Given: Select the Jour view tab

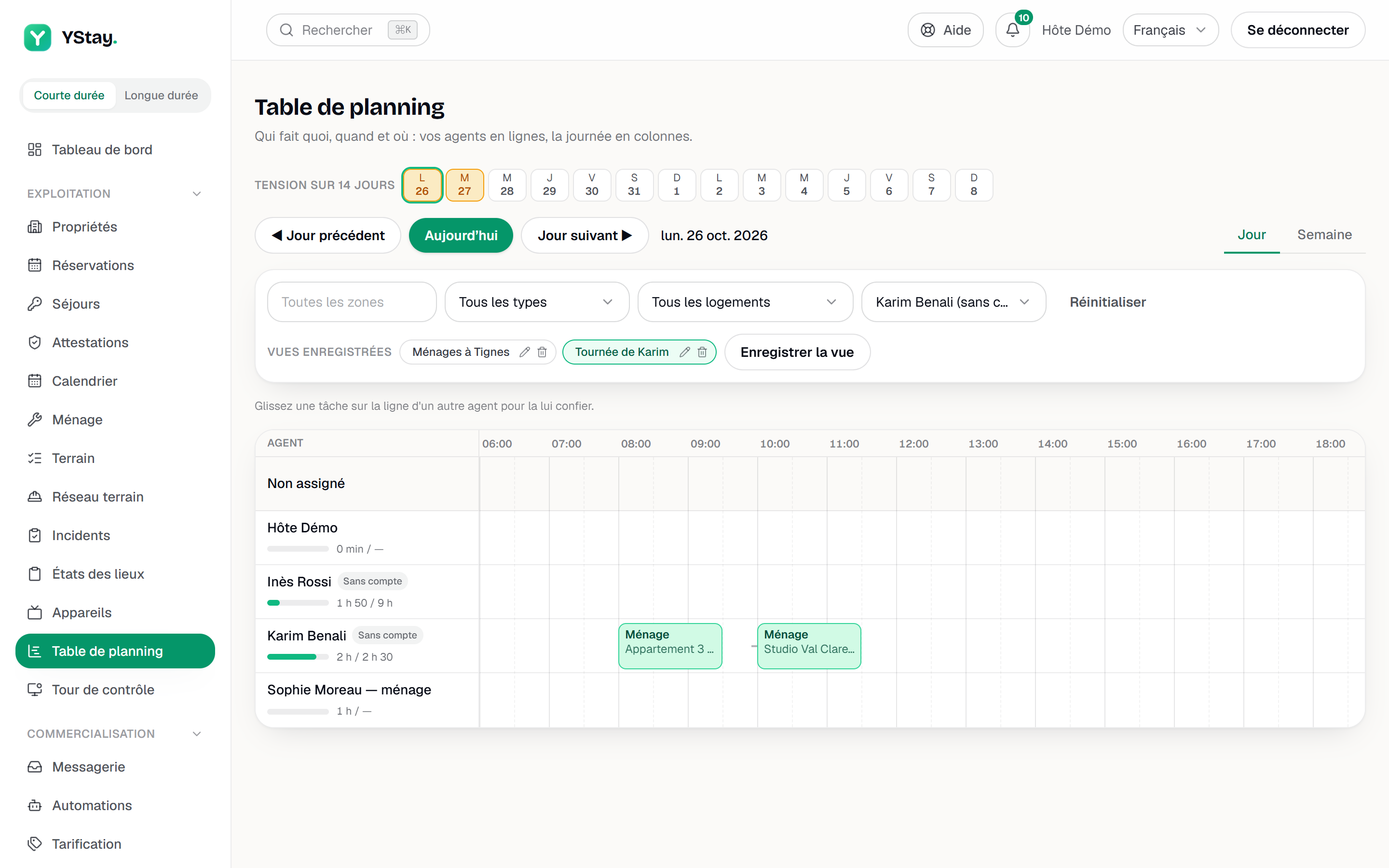Looking at the screenshot, I should 1251,235.
